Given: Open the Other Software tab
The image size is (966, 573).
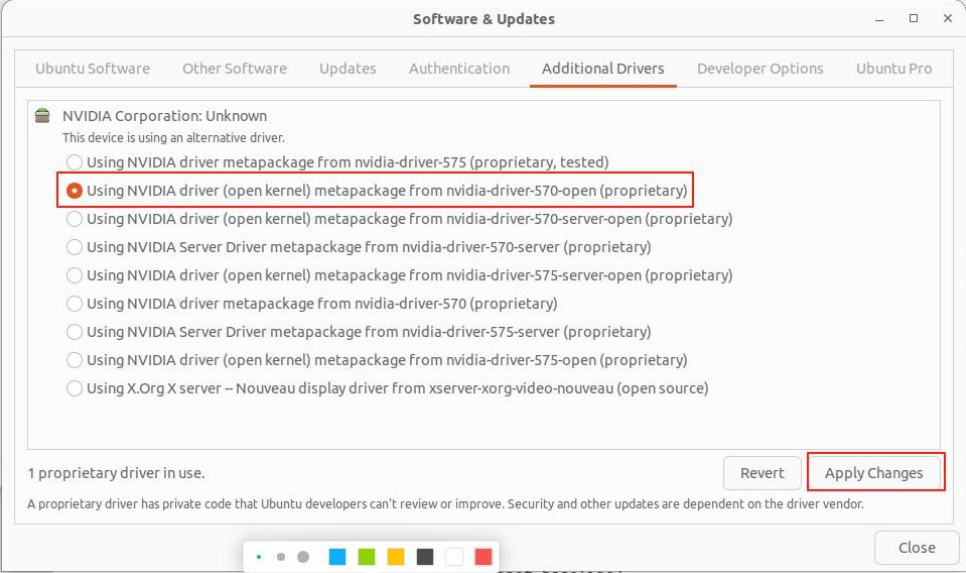Looking at the screenshot, I should click(x=234, y=68).
